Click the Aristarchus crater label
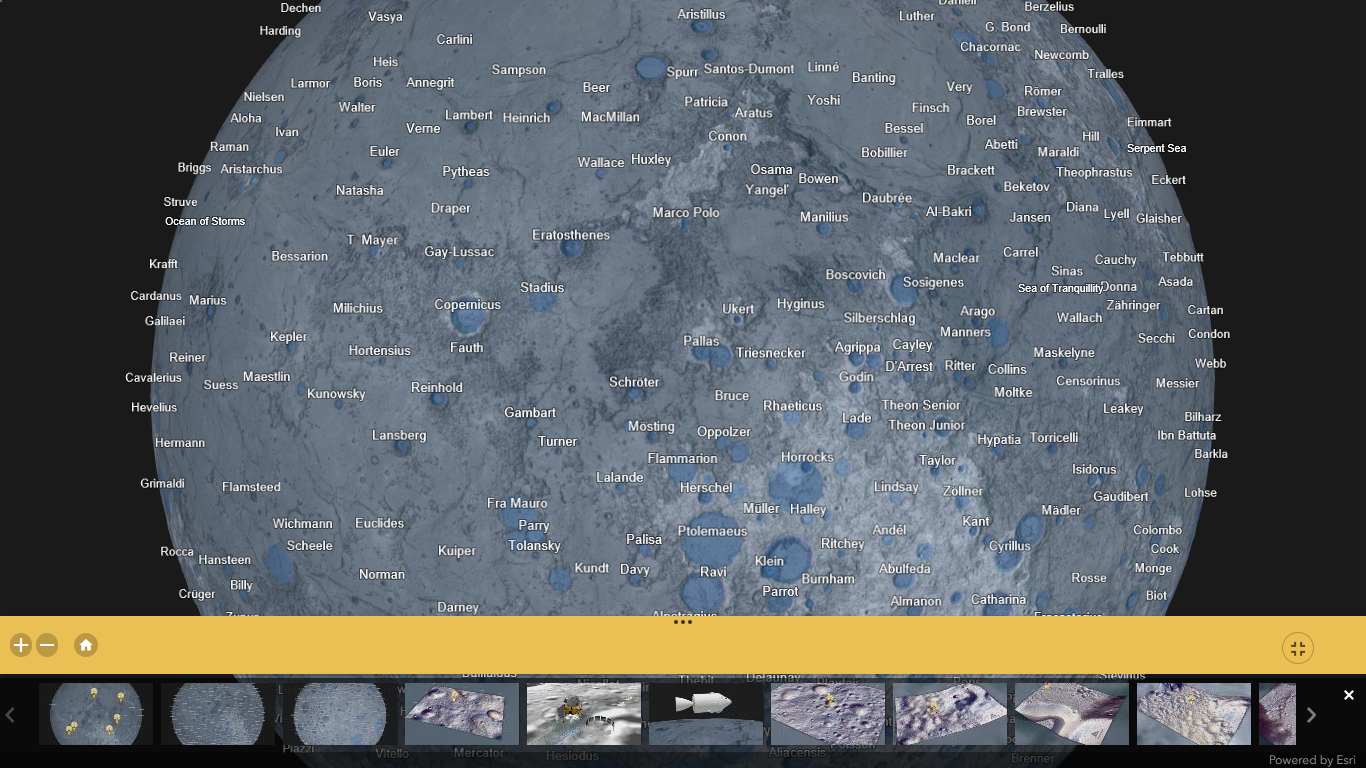This screenshot has height=768, width=1366. [251, 169]
